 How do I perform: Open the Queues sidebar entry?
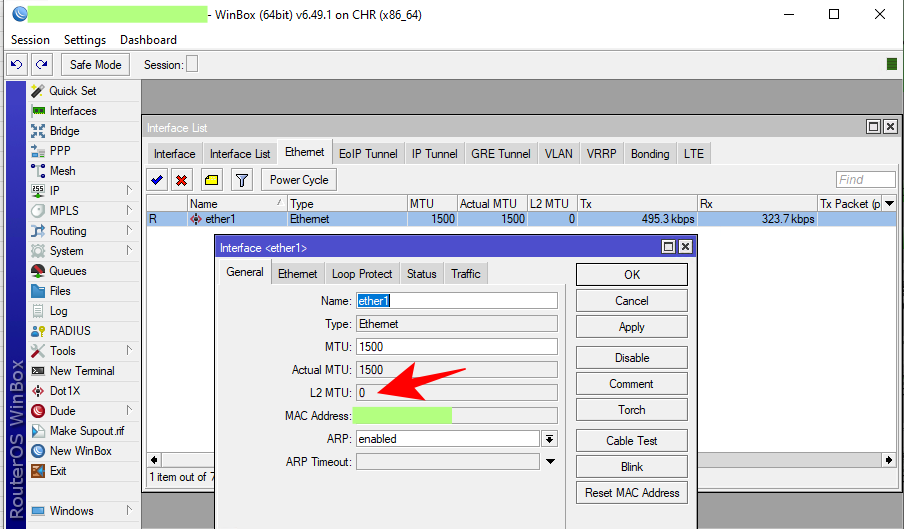click(67, 271)
